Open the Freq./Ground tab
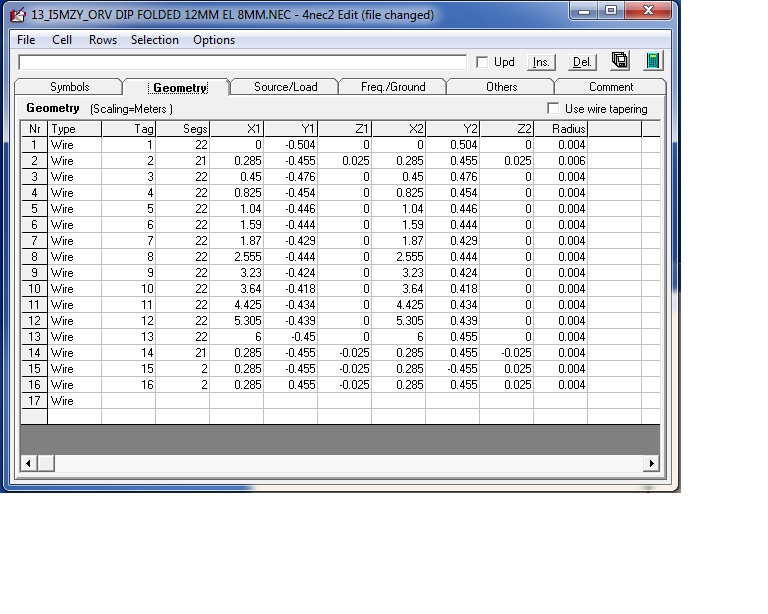 pos(393,87)
